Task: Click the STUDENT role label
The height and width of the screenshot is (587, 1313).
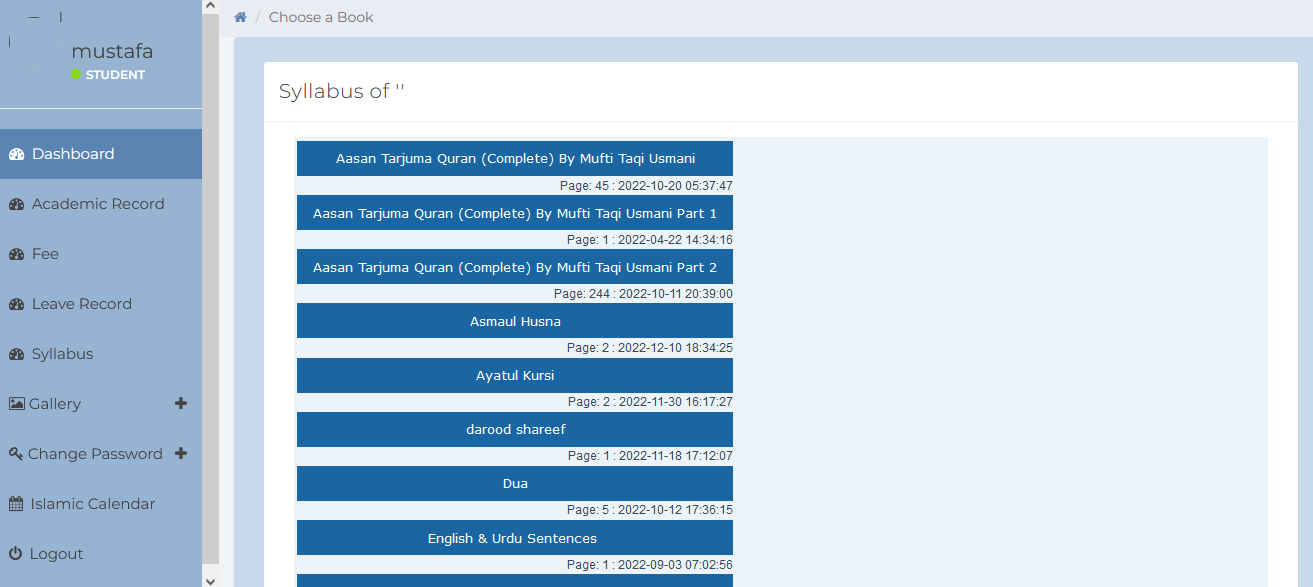Action: (x=115, y=75)
